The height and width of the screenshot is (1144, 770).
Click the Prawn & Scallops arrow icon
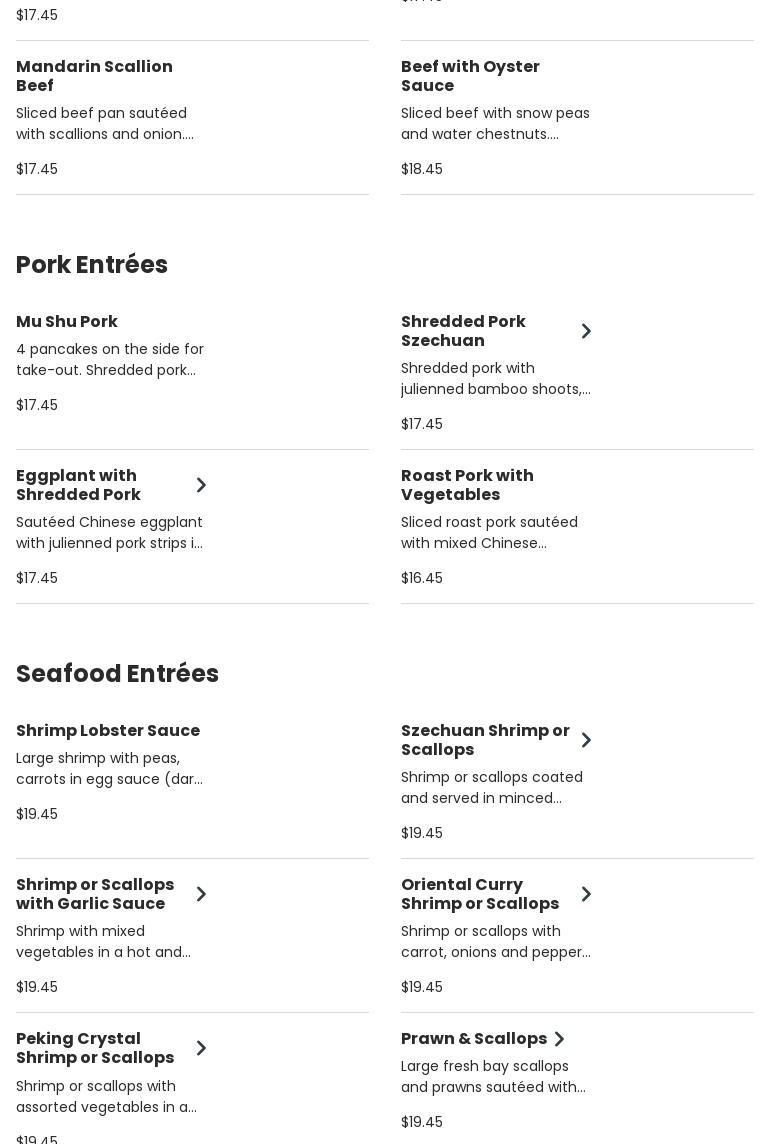(559, 1039)
